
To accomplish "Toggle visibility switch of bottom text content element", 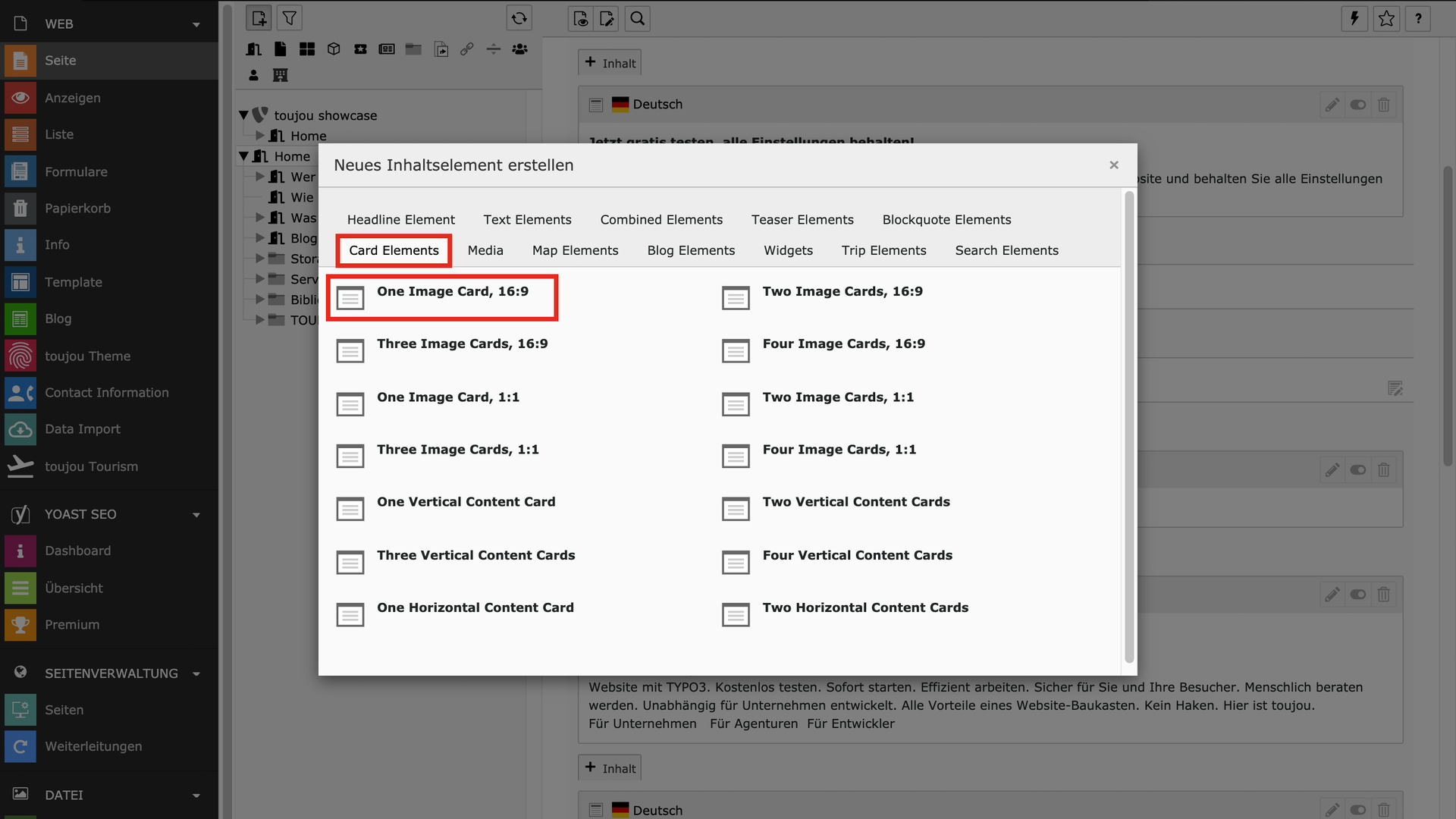I will coord(1357,595).
